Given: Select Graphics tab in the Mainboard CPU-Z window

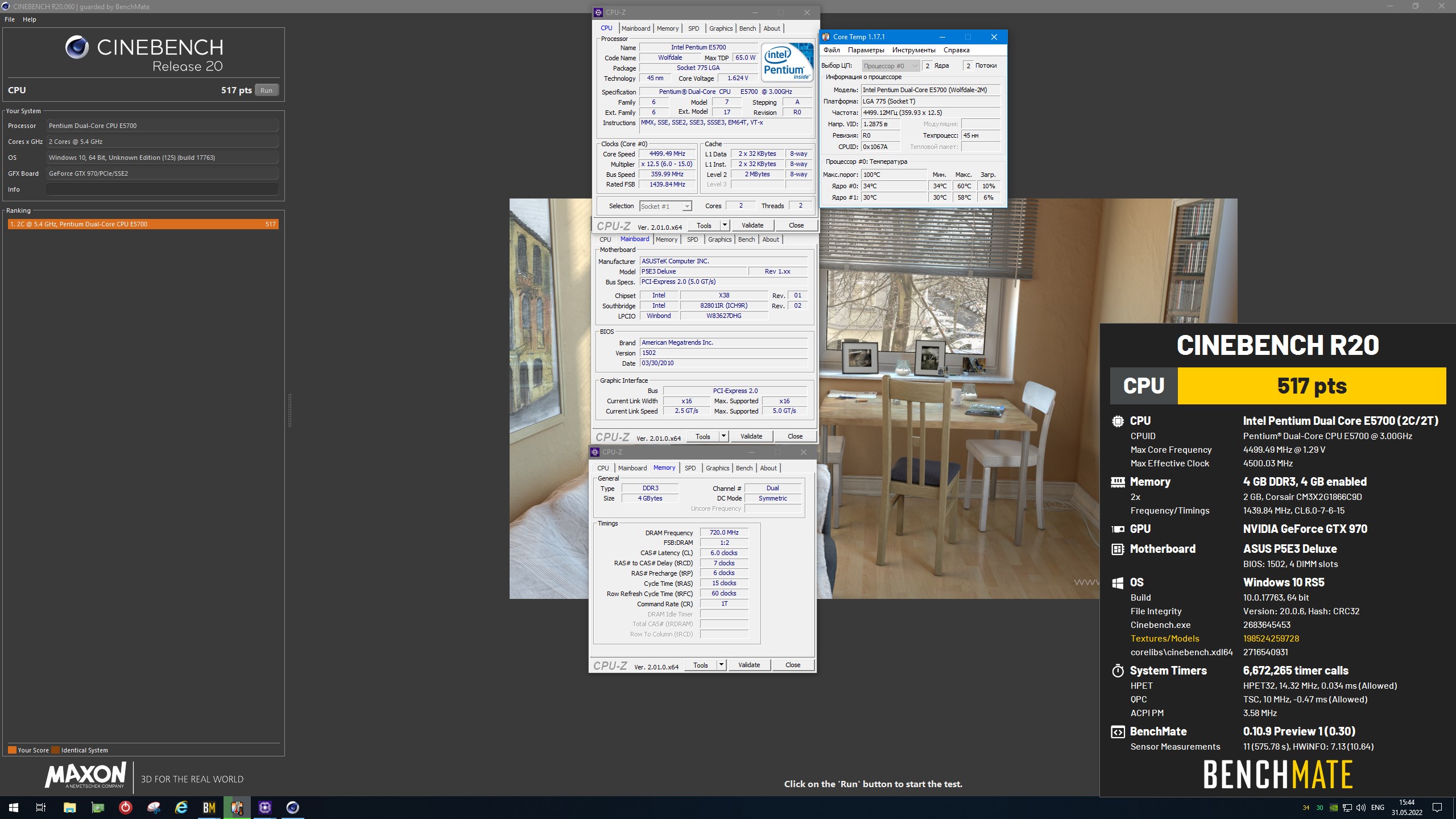Looking at the screenshot, I should [720, 239].
